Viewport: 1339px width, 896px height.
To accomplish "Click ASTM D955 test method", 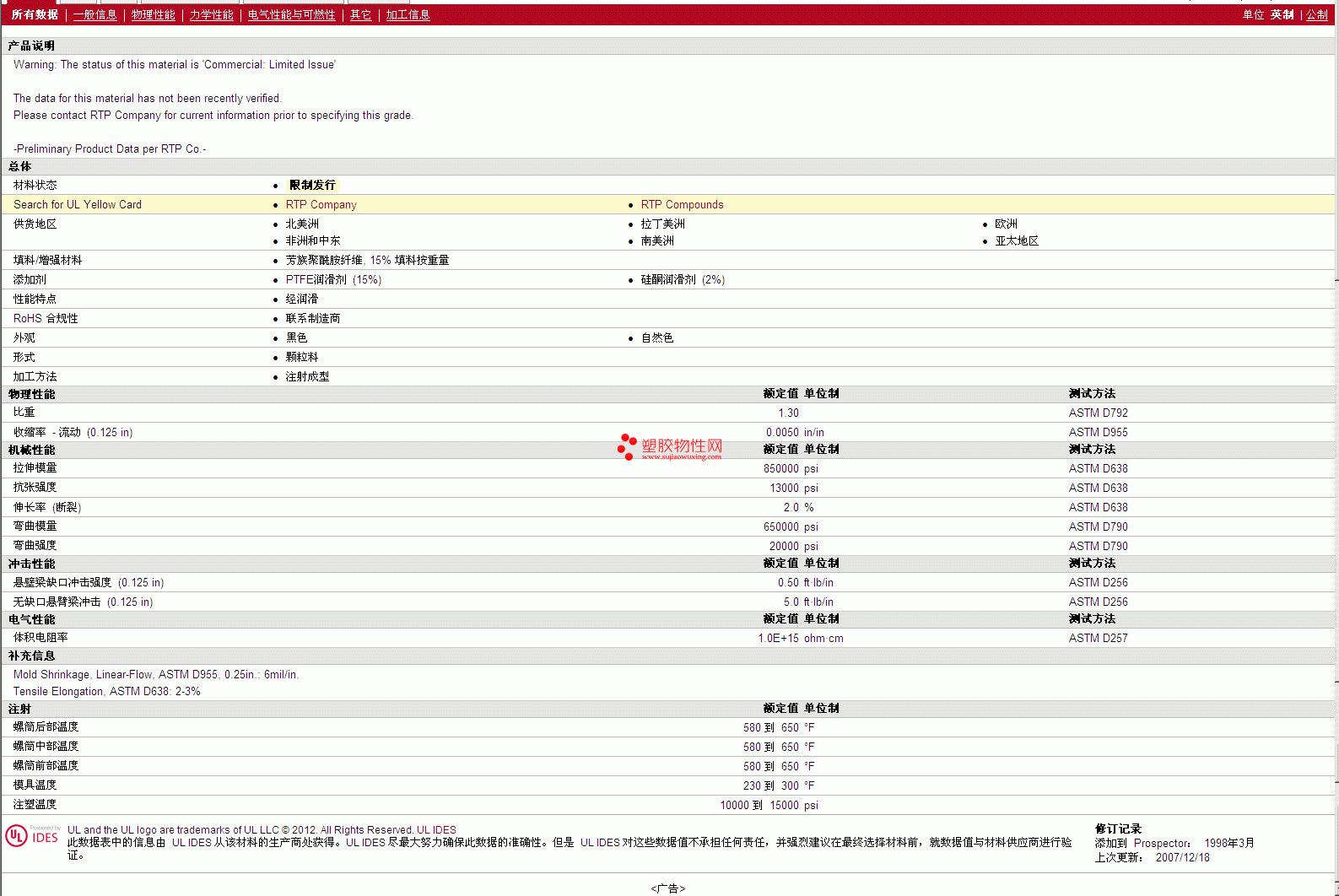I will [x=1099, y=433].
